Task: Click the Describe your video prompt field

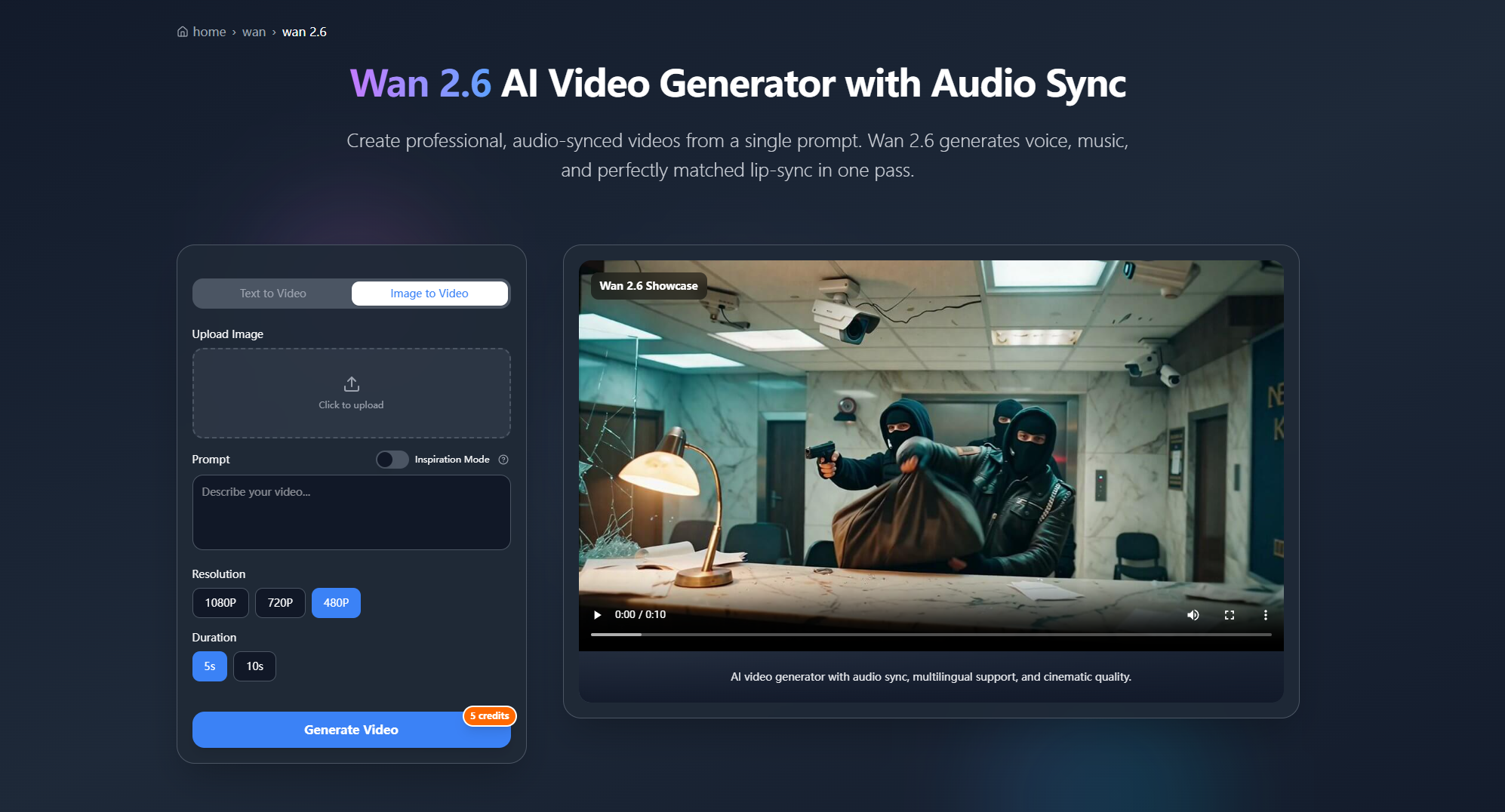Action: coord(351,512)
